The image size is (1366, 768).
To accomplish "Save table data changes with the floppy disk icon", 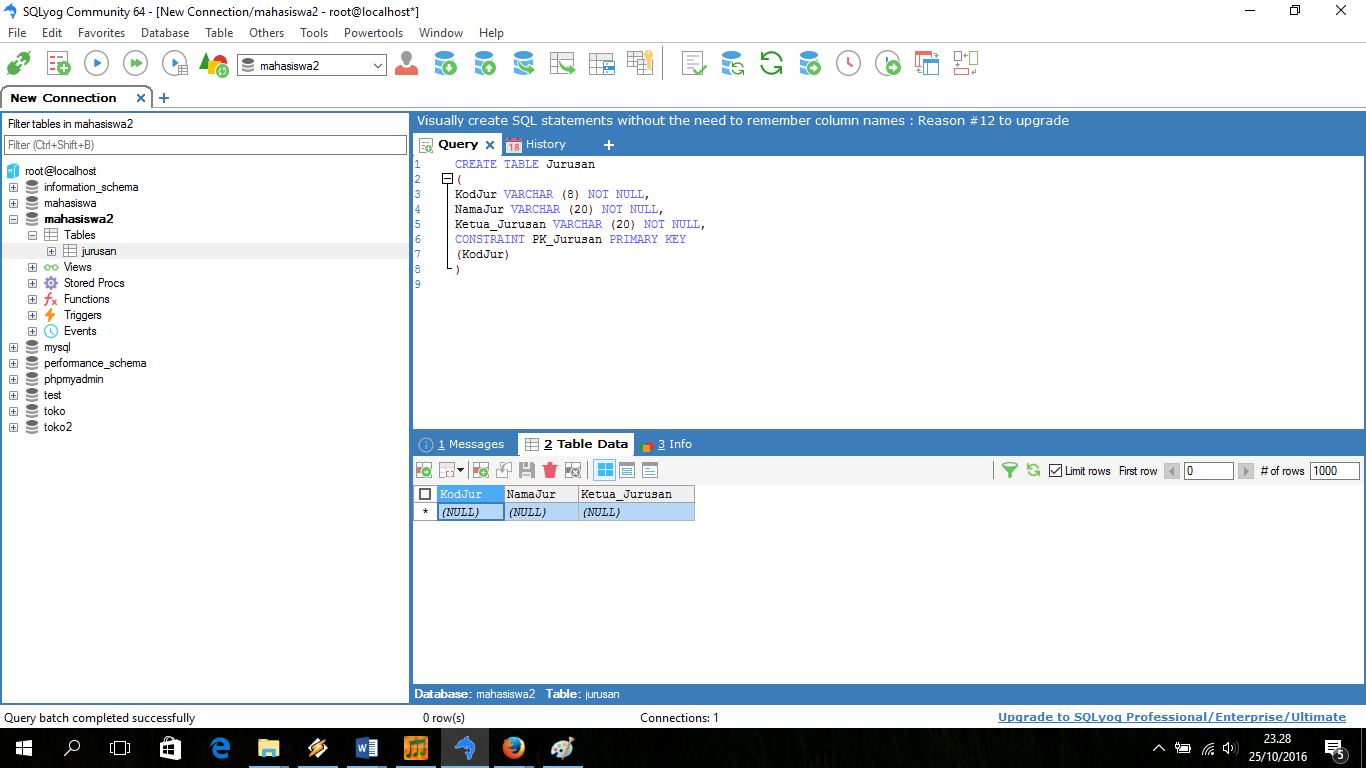I will click(527, 470).
